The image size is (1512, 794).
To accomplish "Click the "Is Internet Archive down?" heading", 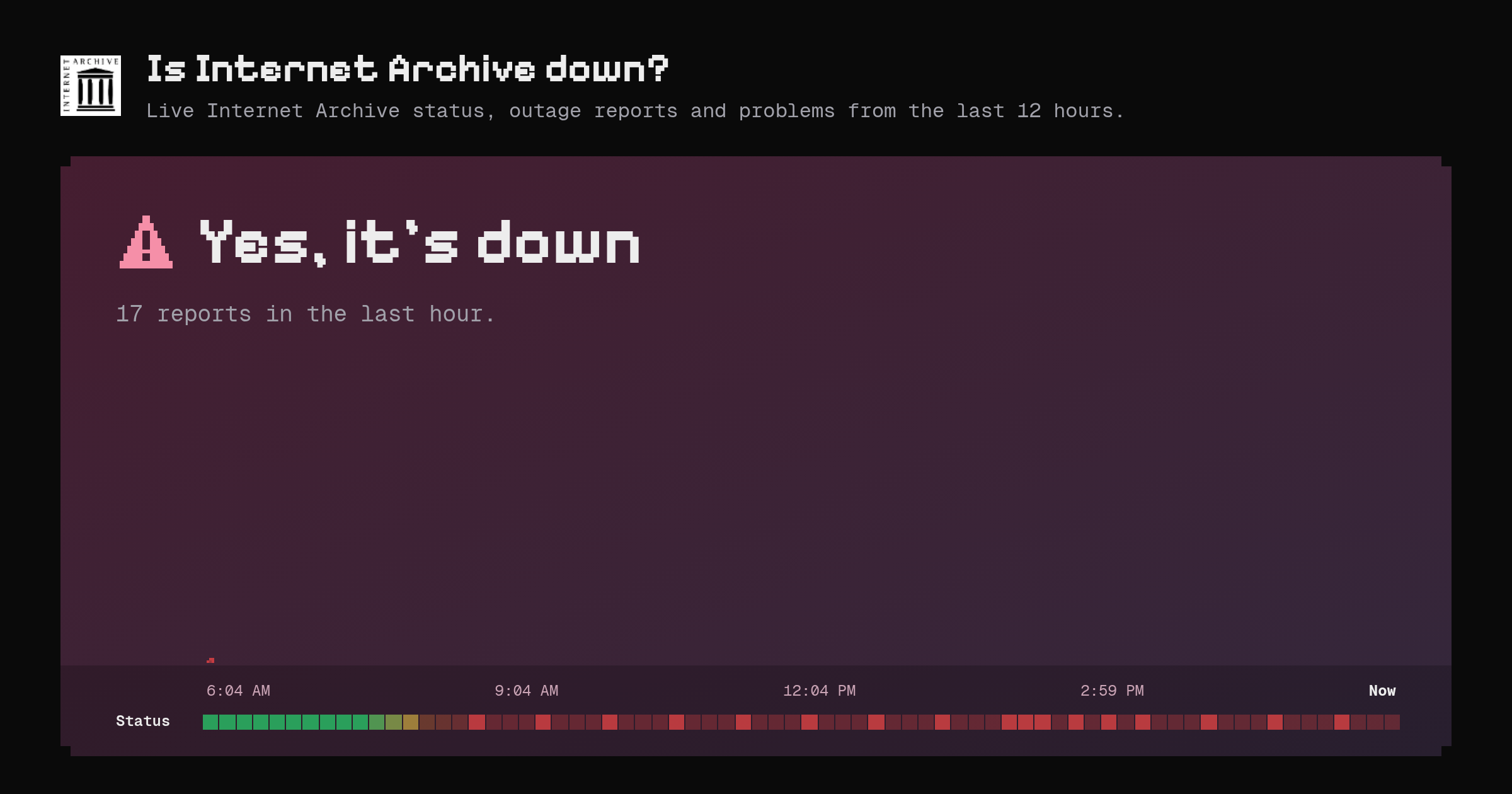I will pyautogui.click(x=408, y=69).
